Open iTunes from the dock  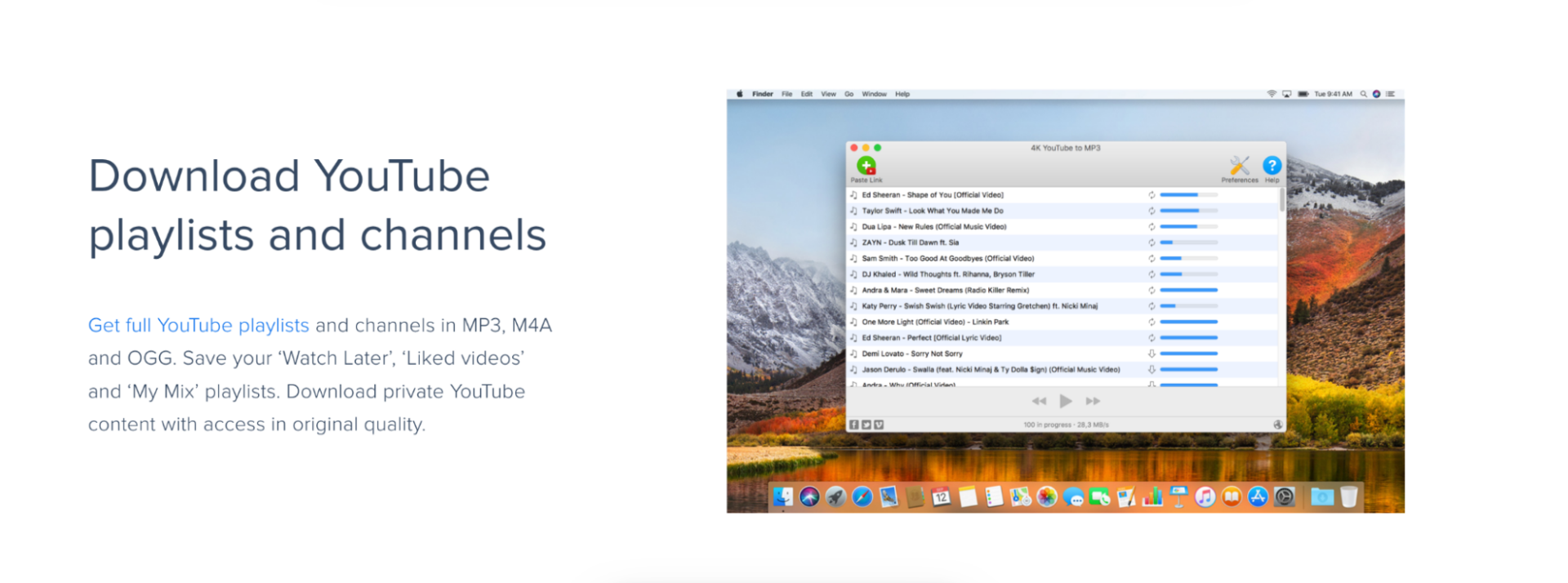1205,496
